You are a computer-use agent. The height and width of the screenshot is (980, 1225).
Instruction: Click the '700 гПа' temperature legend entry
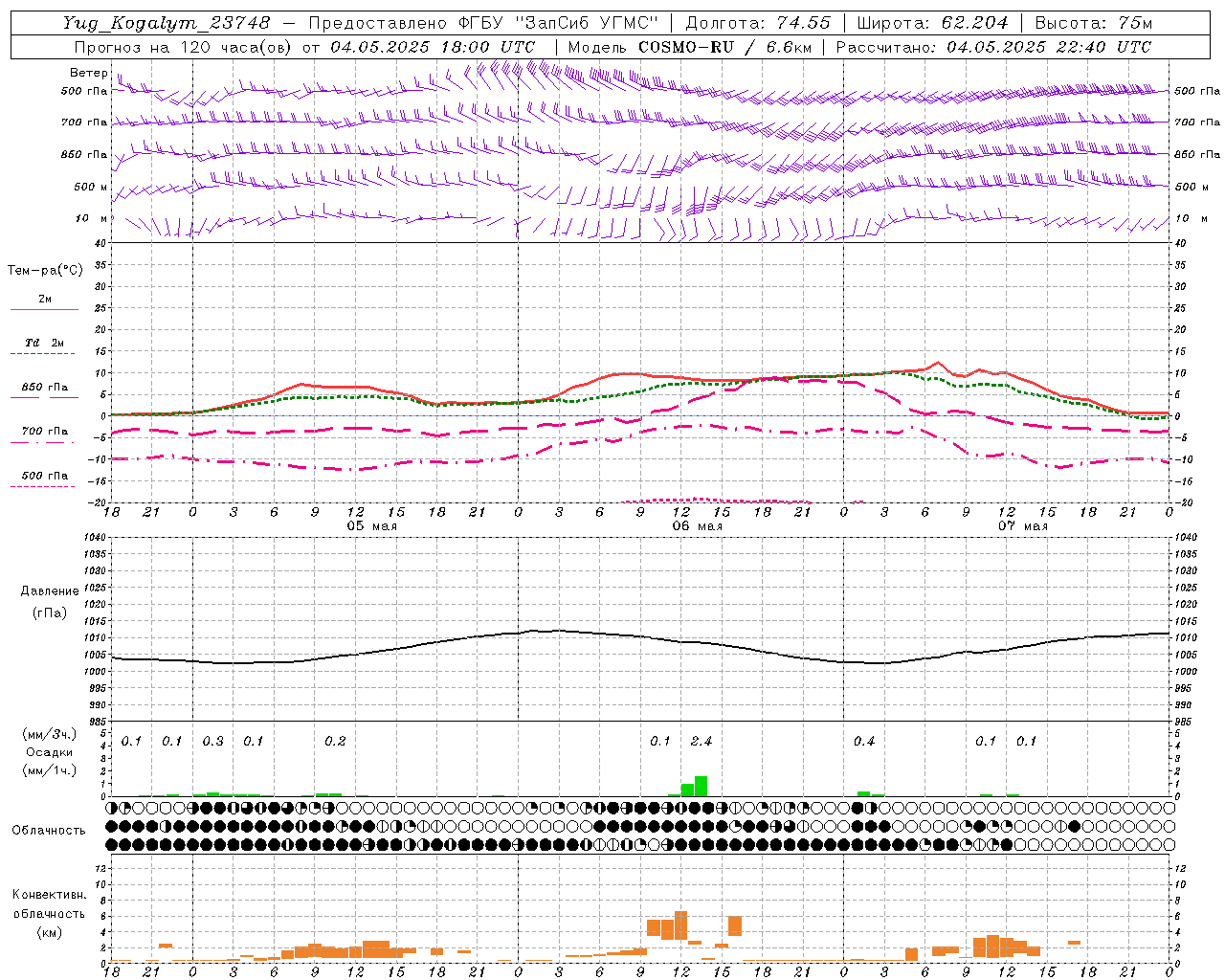45,432
